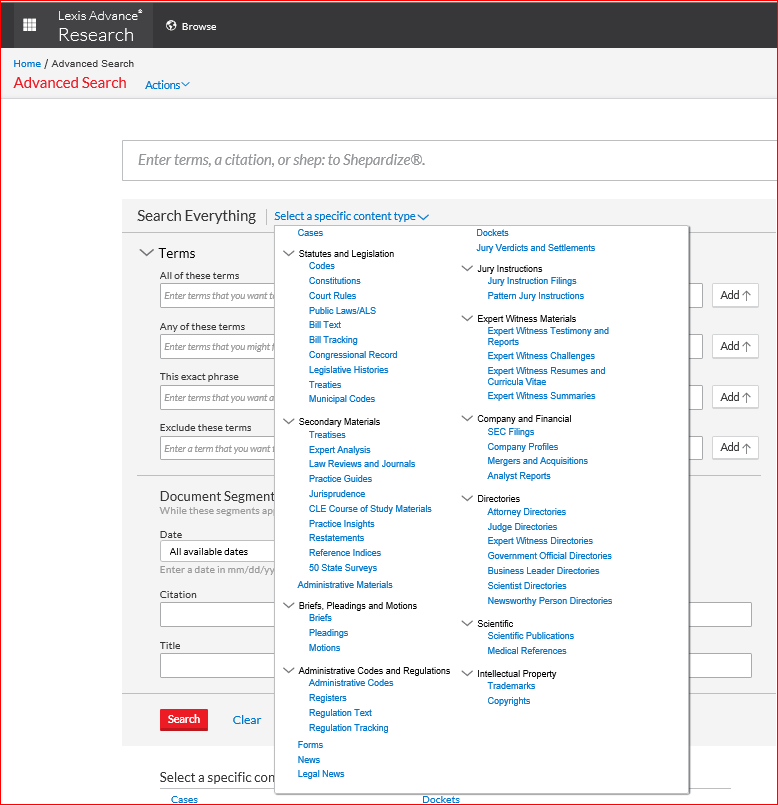Collapse Company and Financial group

click(467, 418)
